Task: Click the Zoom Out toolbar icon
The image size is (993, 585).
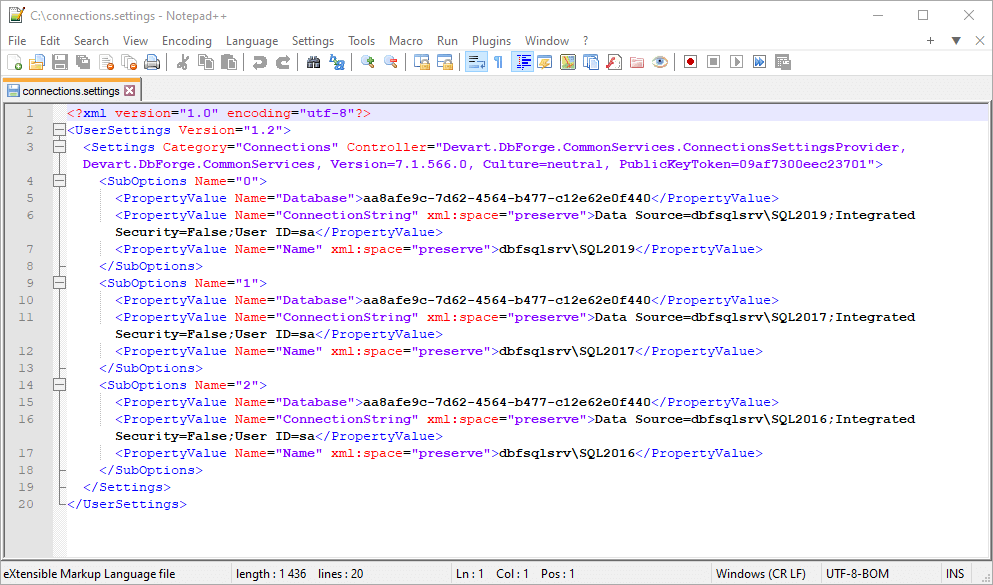Action: point(391,62)
